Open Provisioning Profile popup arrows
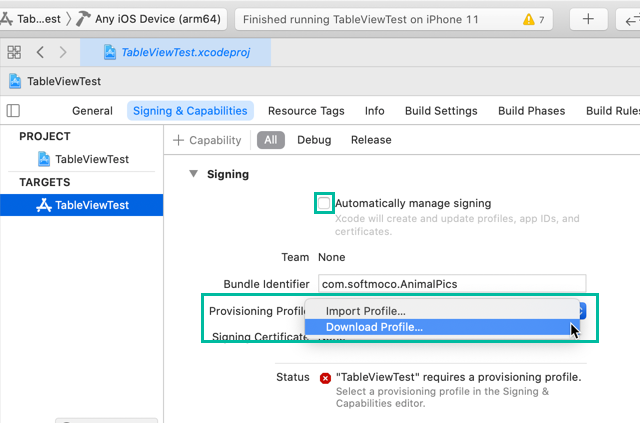Screen dimensions: 640x423 coord(582,311)
